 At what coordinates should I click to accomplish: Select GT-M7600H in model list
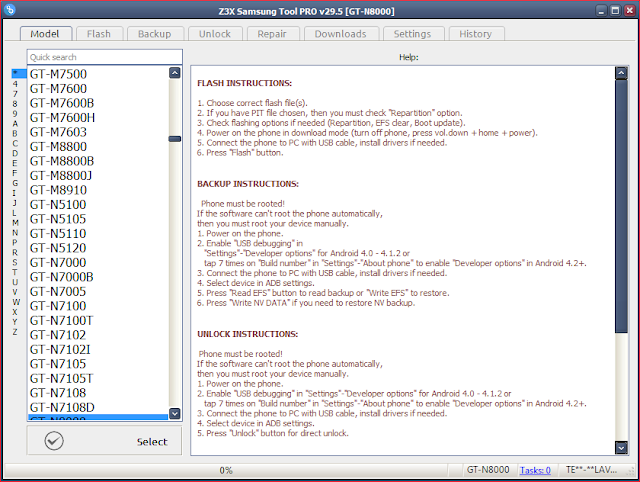coord(98,118)
